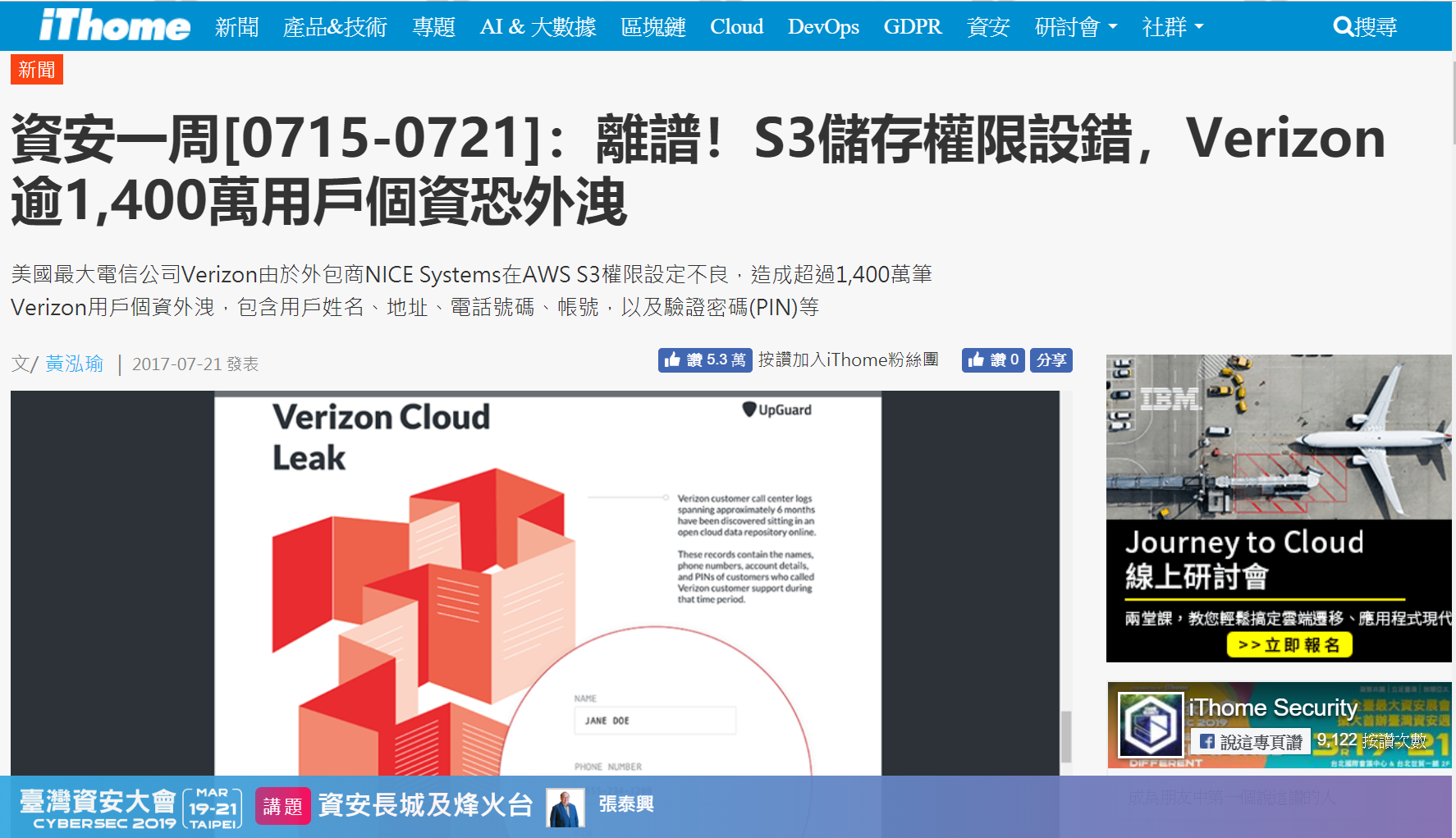
Task: Click the Facebook 分享 button
Action: click(x=1051, y=360)
